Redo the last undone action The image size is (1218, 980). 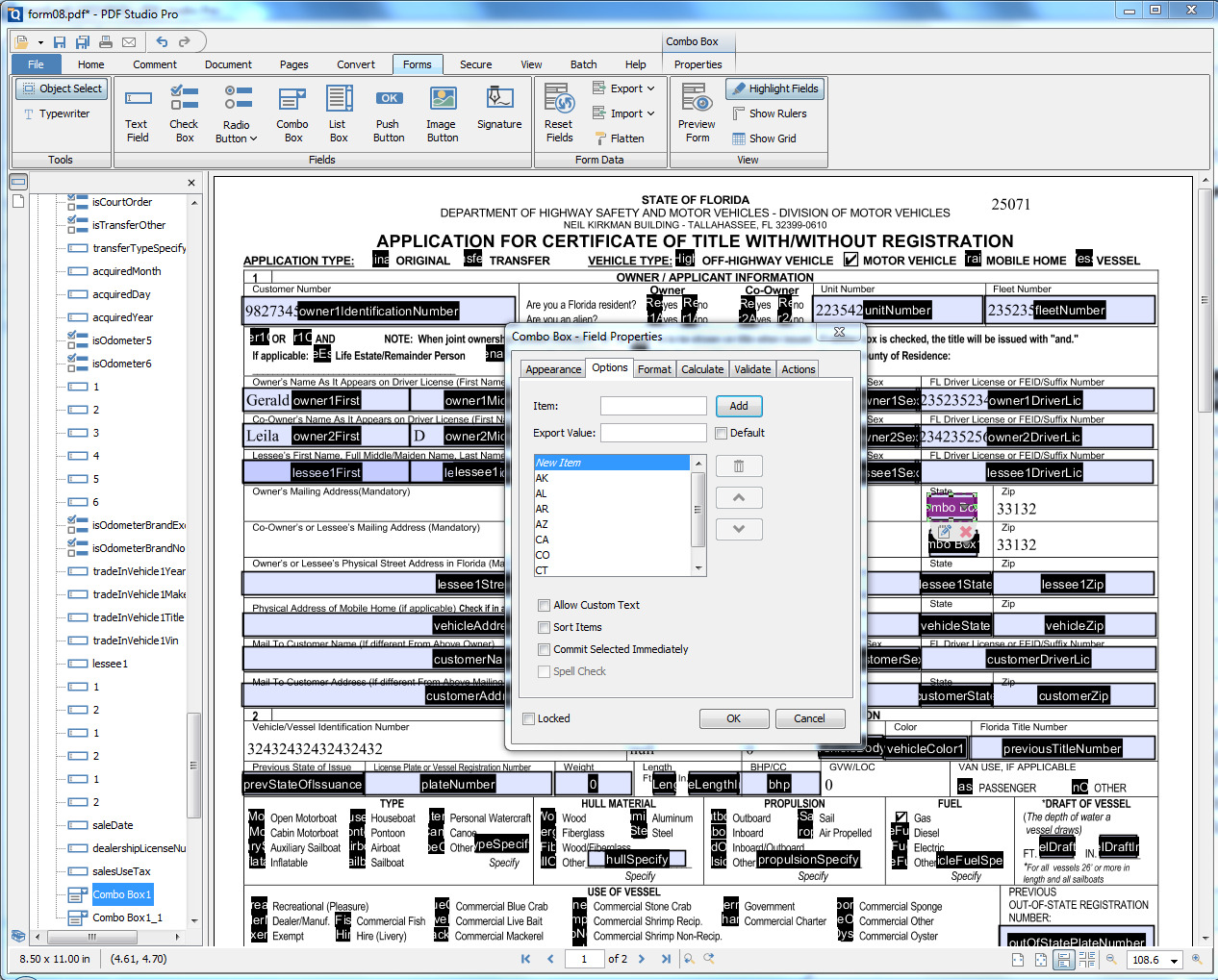click(184, 42)
